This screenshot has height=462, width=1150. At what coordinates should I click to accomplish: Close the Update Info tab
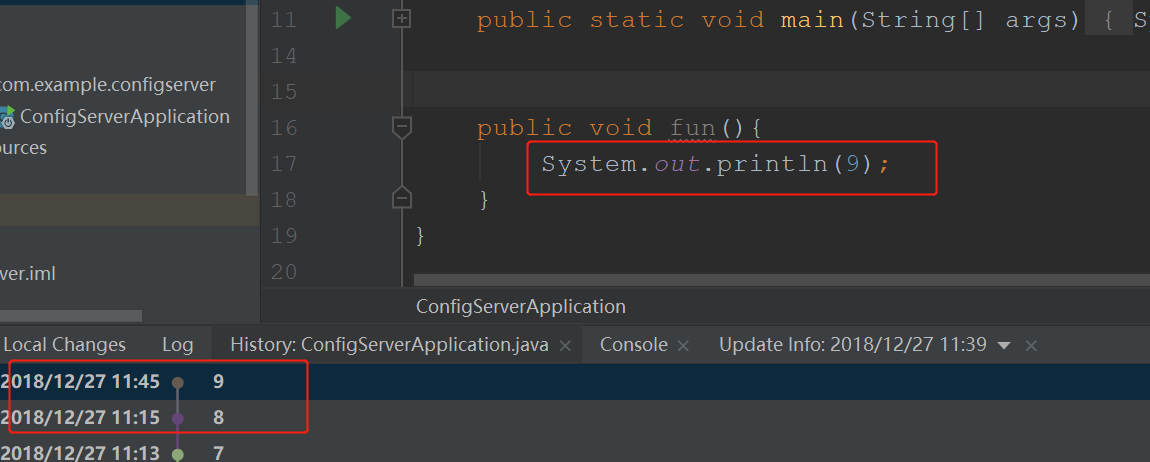[x=1031, y=345]
